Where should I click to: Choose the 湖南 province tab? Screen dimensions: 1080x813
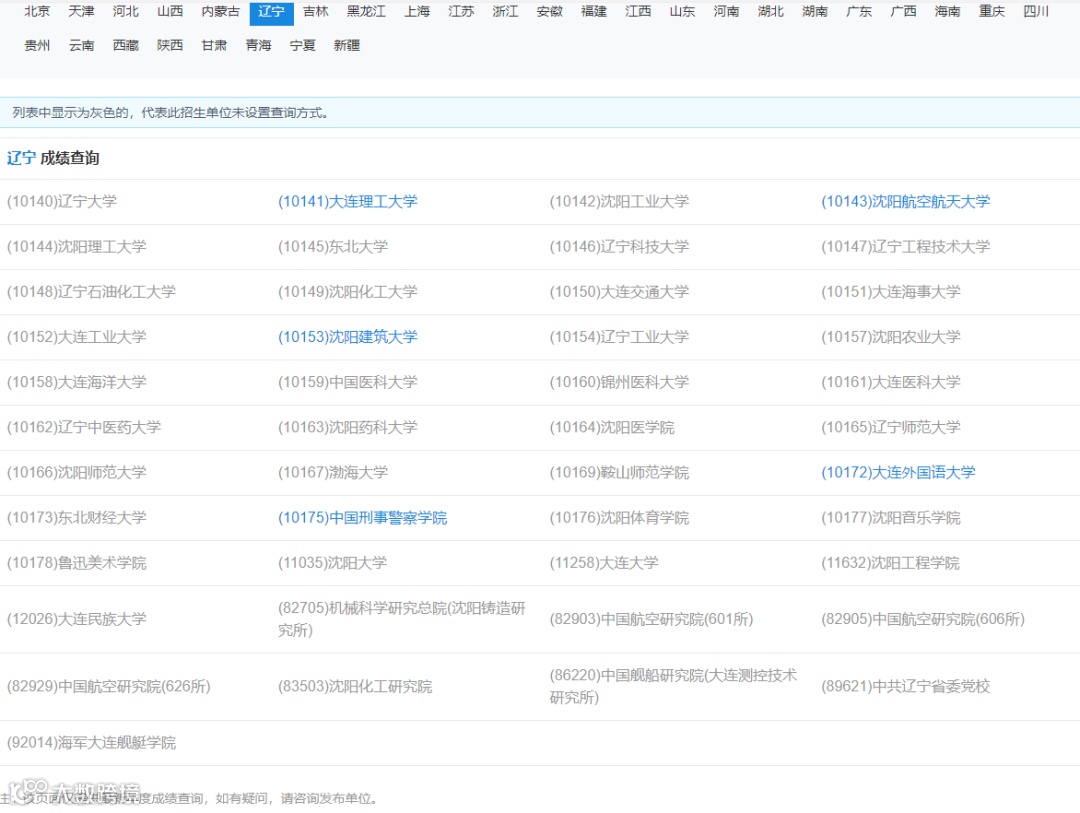(815, 12)
